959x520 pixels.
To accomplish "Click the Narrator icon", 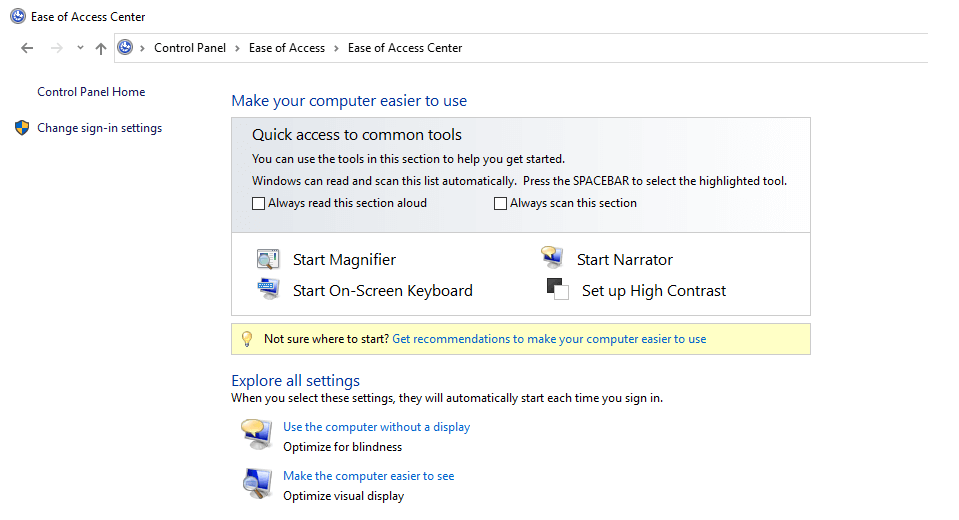I will pos(552,258).
